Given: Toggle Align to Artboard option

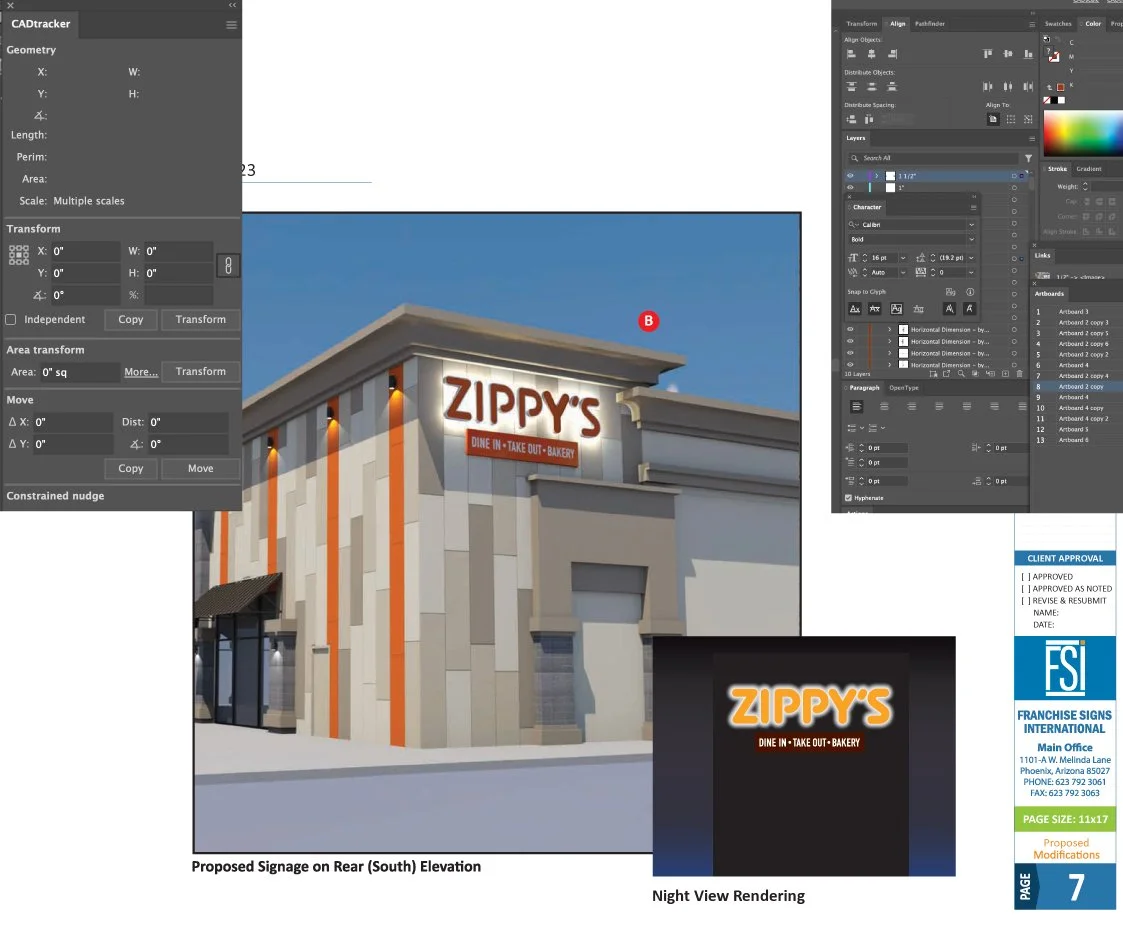Looking at the screenshot, I should tap(993, 120).
